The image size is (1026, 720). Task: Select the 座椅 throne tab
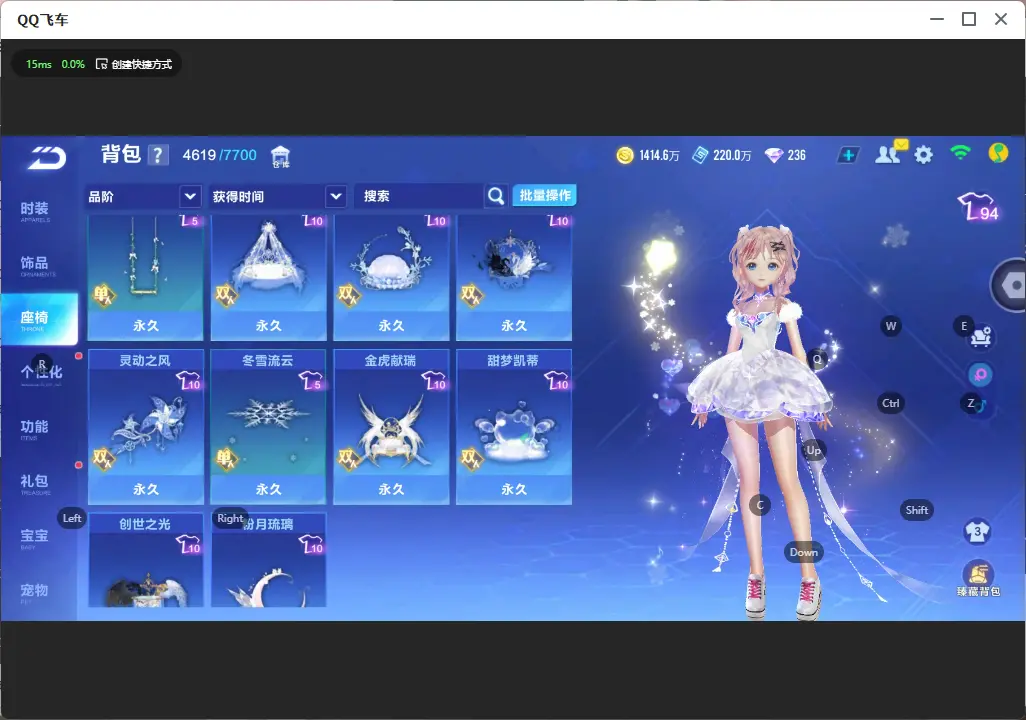coord(39,319)
